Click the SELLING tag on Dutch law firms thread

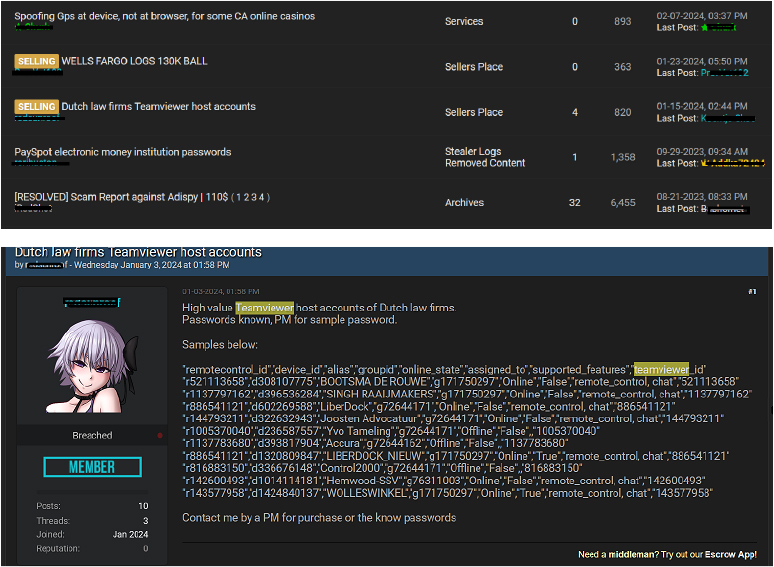click(37, 107)
